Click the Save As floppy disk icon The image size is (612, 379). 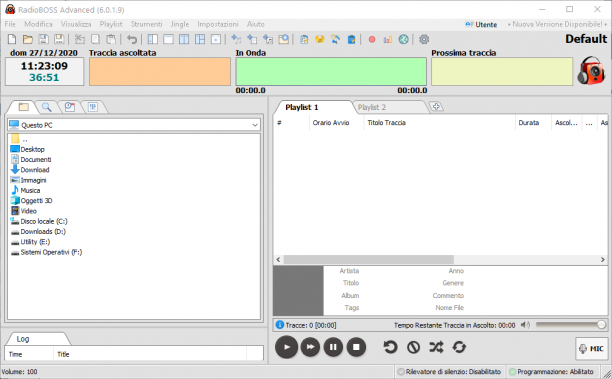coord(59,39)
